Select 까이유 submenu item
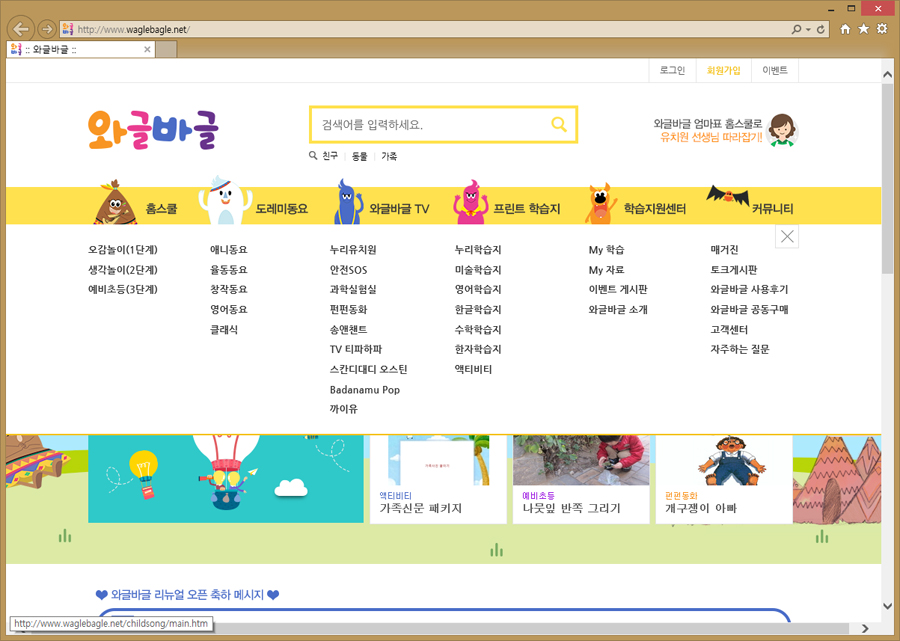Viewport: 900px width, 641px height. tap(343, 409)
